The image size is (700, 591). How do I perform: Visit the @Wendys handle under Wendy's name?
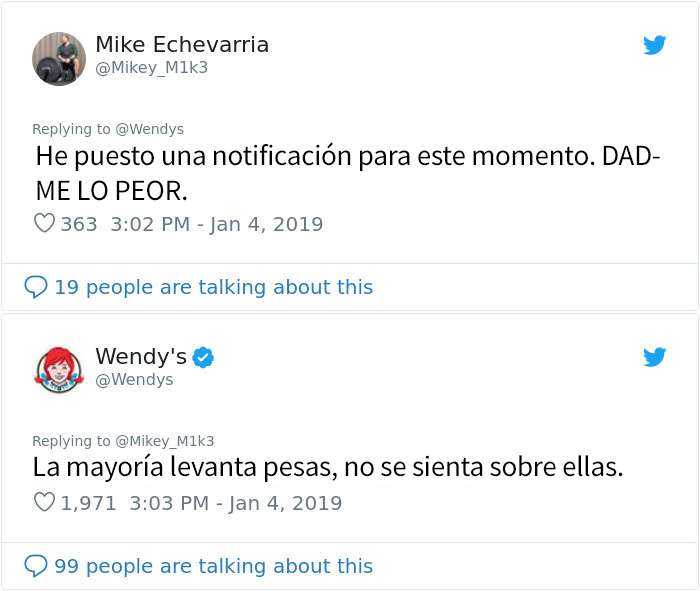click(x=134, y=380)
